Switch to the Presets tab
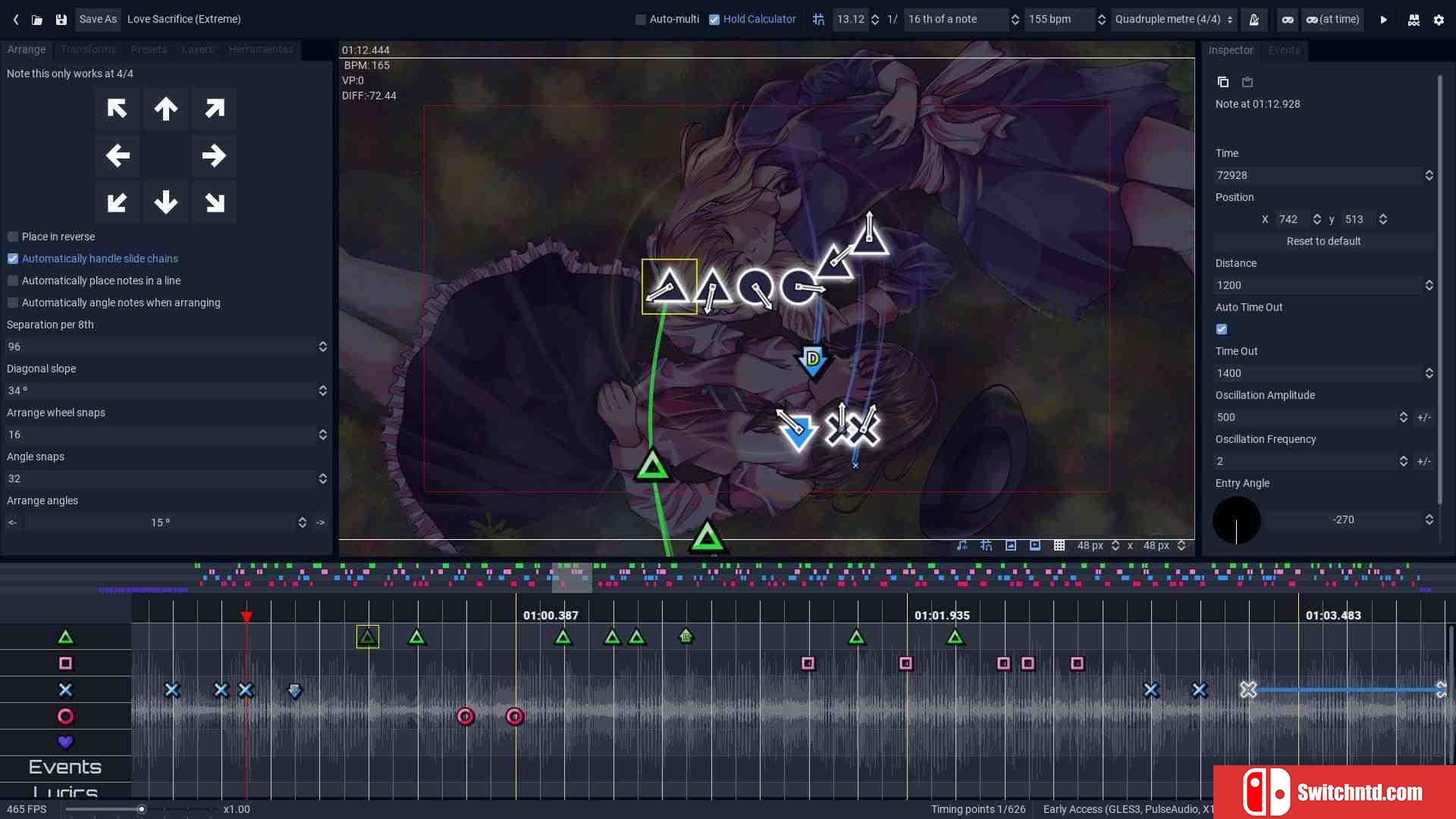 [x=149, y=50]
